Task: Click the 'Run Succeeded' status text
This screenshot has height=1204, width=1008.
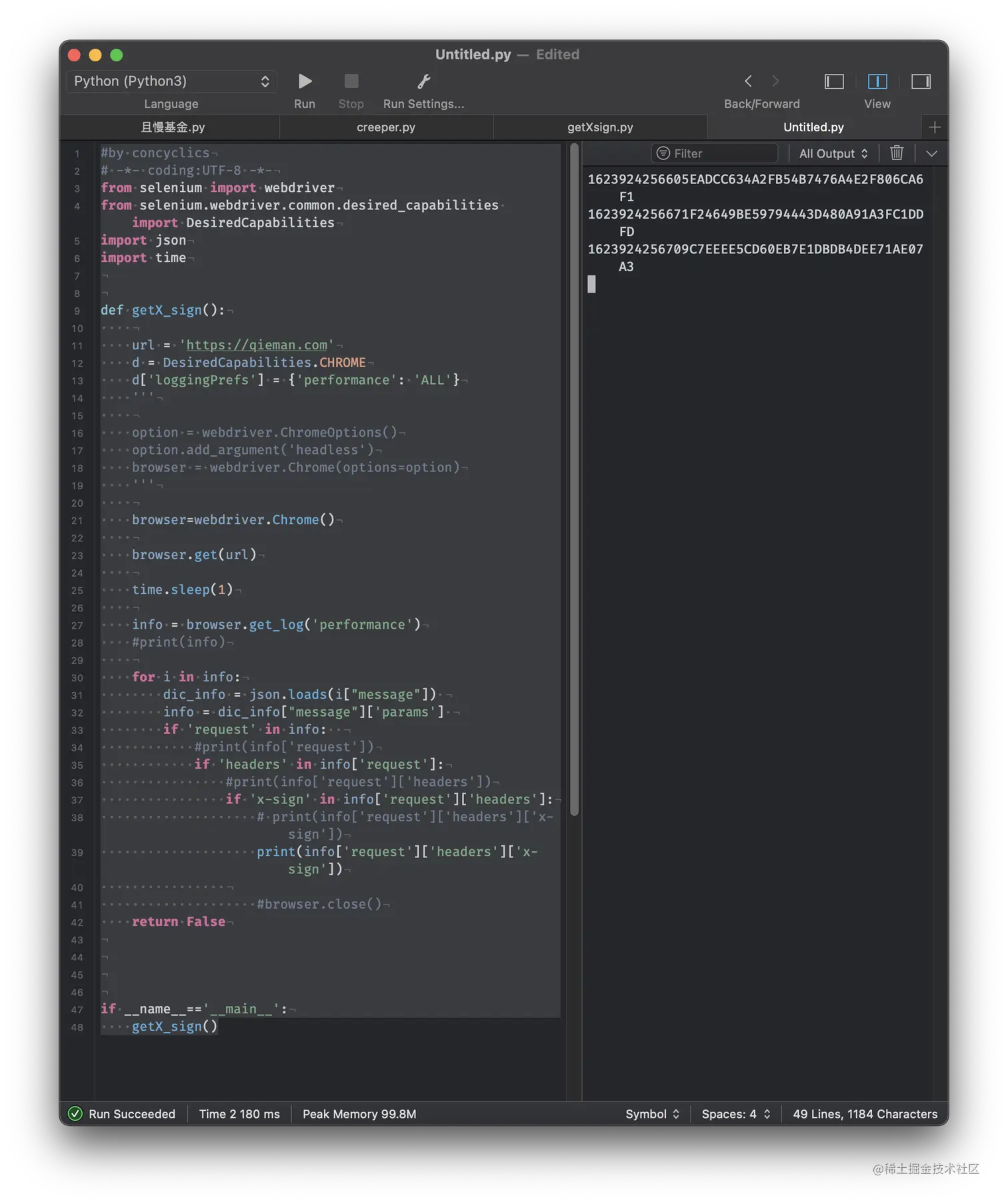Action: (x=132, y=1114)
